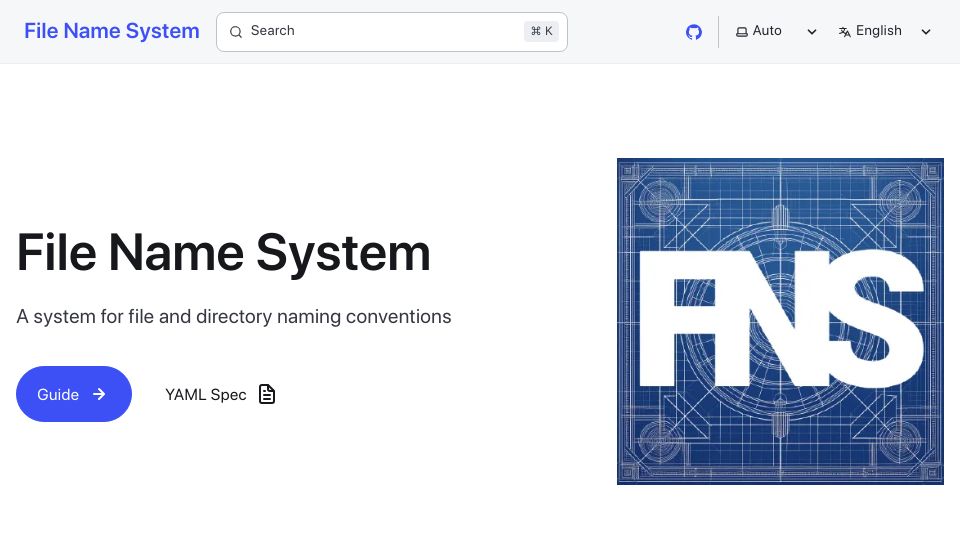The height and width of the screenshot is (540, 960).
Task: Open the YAML Spec link
Action: point(220,394)
